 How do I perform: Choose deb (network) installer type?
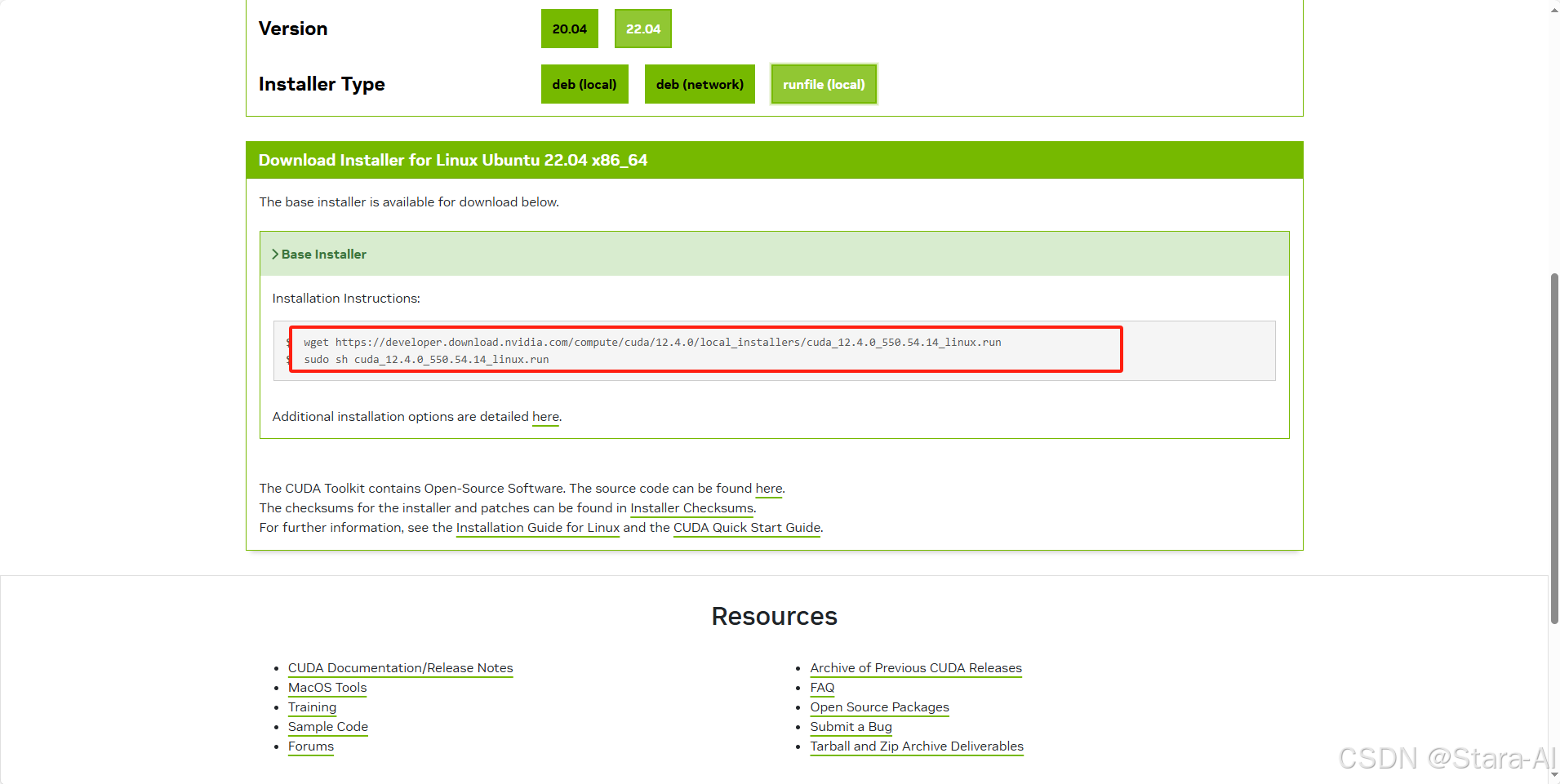coord(700,84)
